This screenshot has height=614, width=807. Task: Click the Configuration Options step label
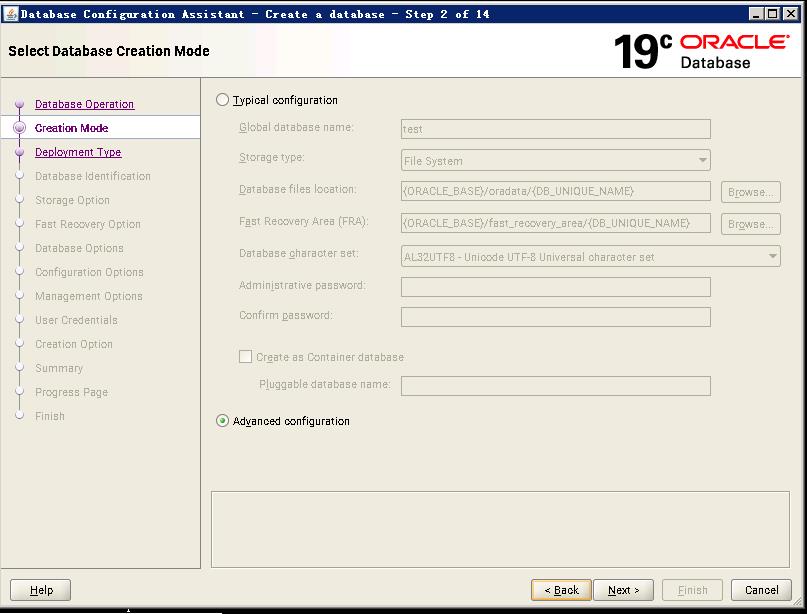(89, 272)
